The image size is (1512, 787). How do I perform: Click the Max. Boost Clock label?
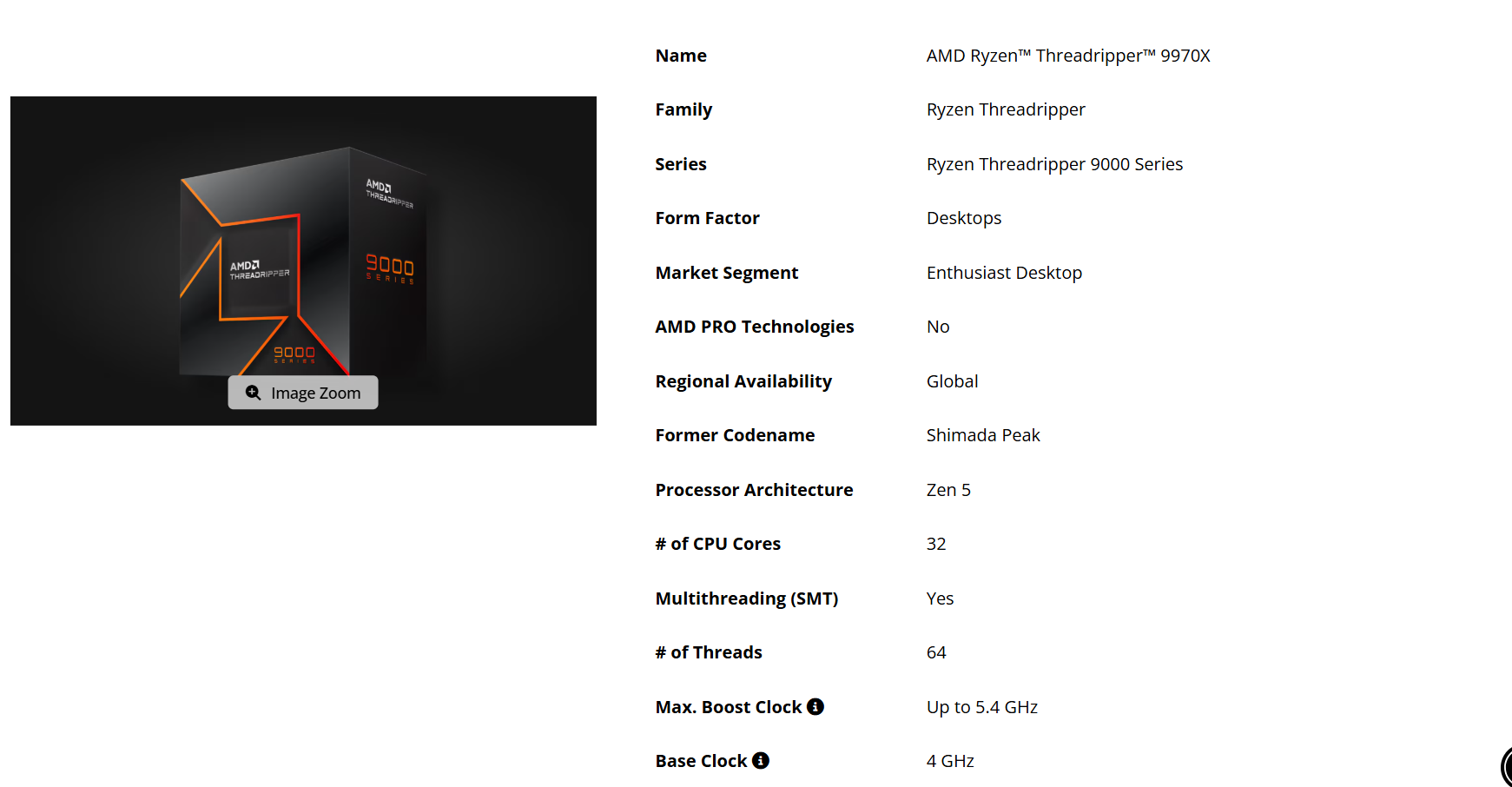click(728, 707)
